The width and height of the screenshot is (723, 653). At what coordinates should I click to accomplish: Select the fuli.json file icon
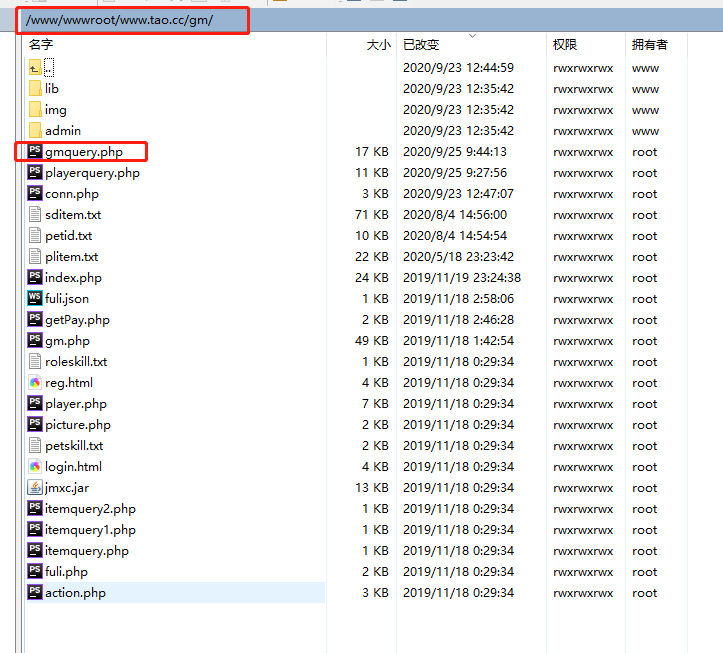click(35, 299)
